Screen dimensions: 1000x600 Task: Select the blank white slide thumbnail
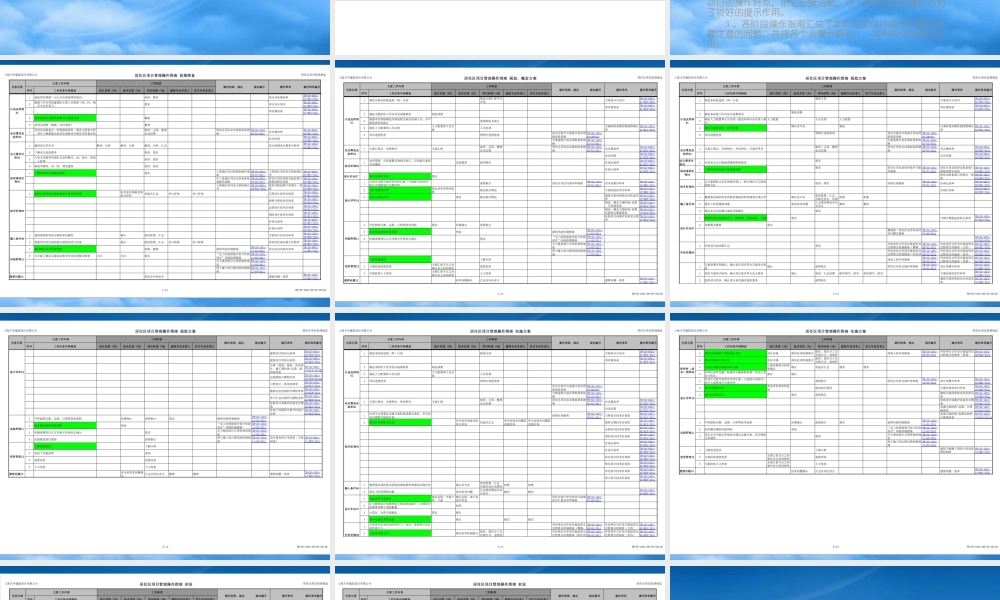click(x=500, y=27)
